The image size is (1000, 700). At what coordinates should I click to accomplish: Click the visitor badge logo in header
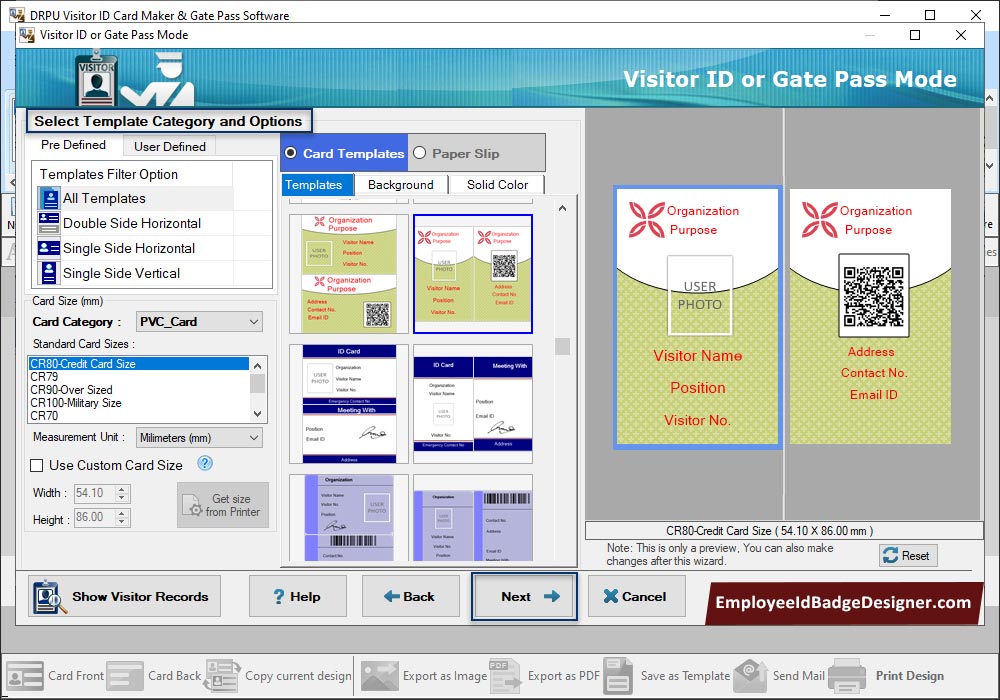coord(96,80)
